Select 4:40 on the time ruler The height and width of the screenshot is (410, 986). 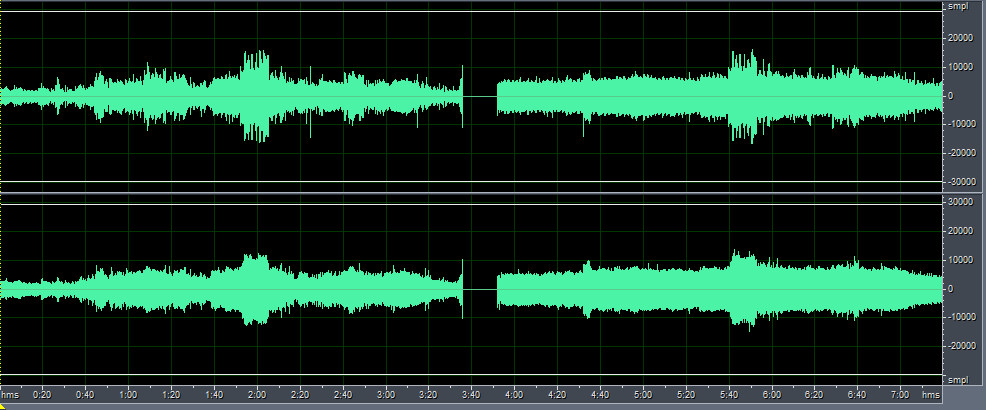click(600, 395)
